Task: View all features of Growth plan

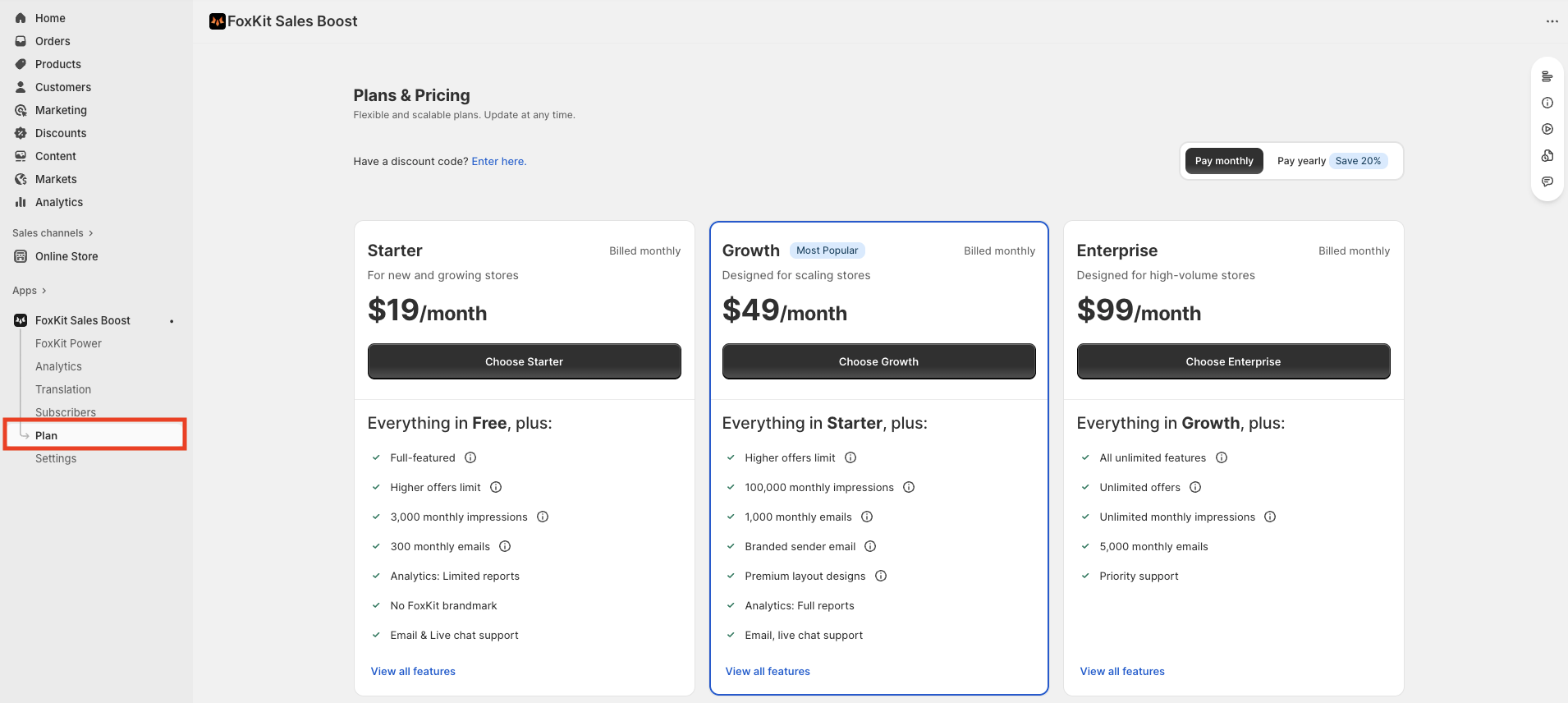Action: tap(768, 671)
